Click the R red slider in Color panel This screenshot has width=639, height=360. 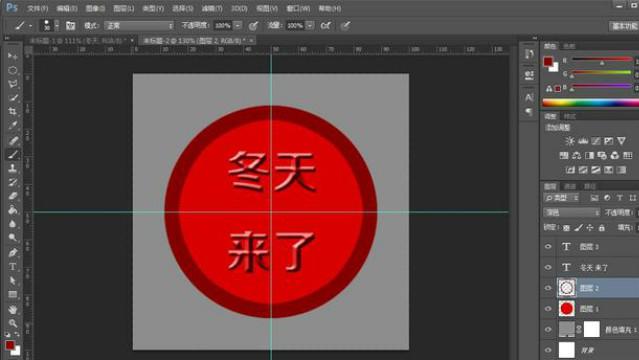[x=602, y=60]
